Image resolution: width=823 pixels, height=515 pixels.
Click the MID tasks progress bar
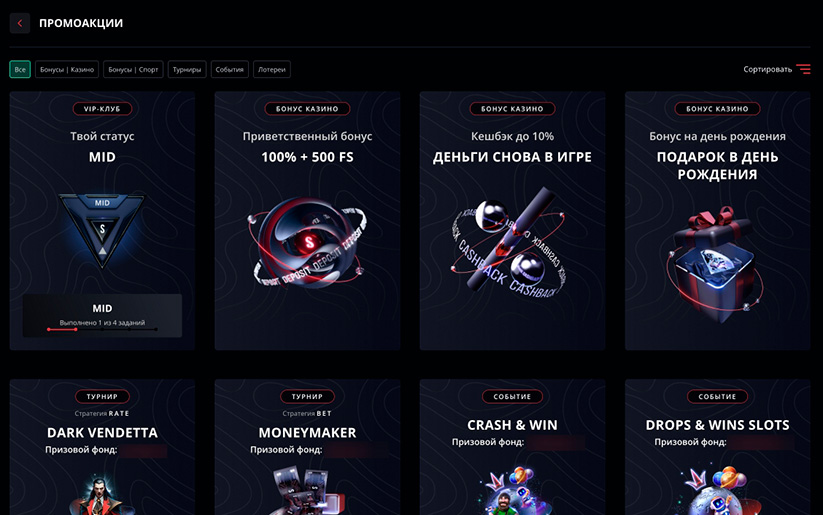pos(102,330)
